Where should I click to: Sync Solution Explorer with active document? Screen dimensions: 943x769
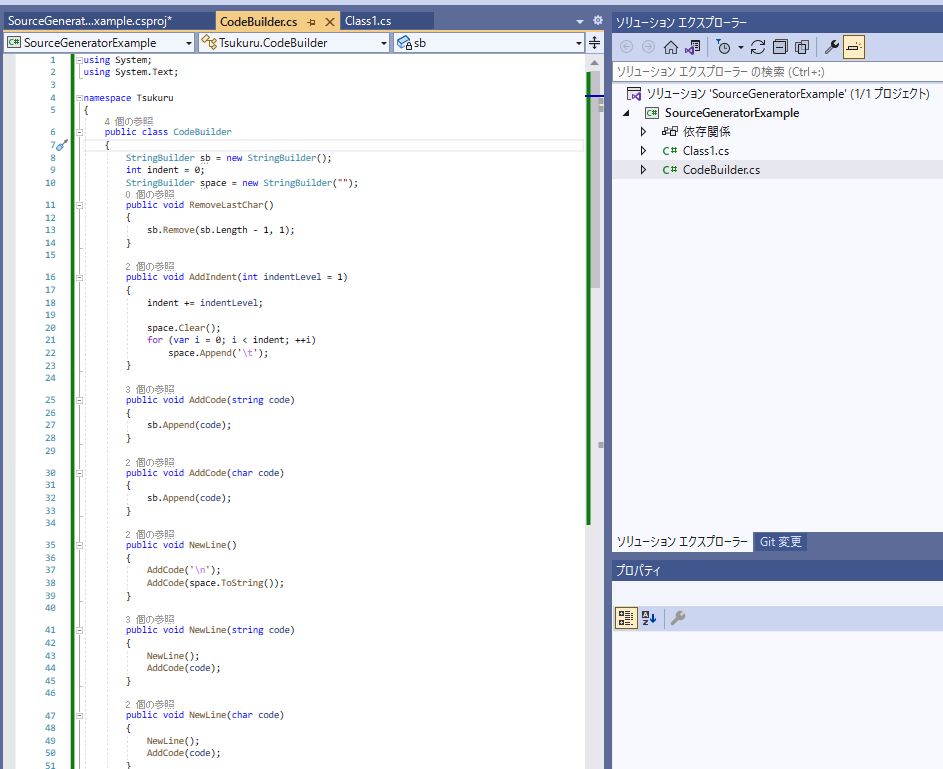pyautogui.click(x=691, y=48)
